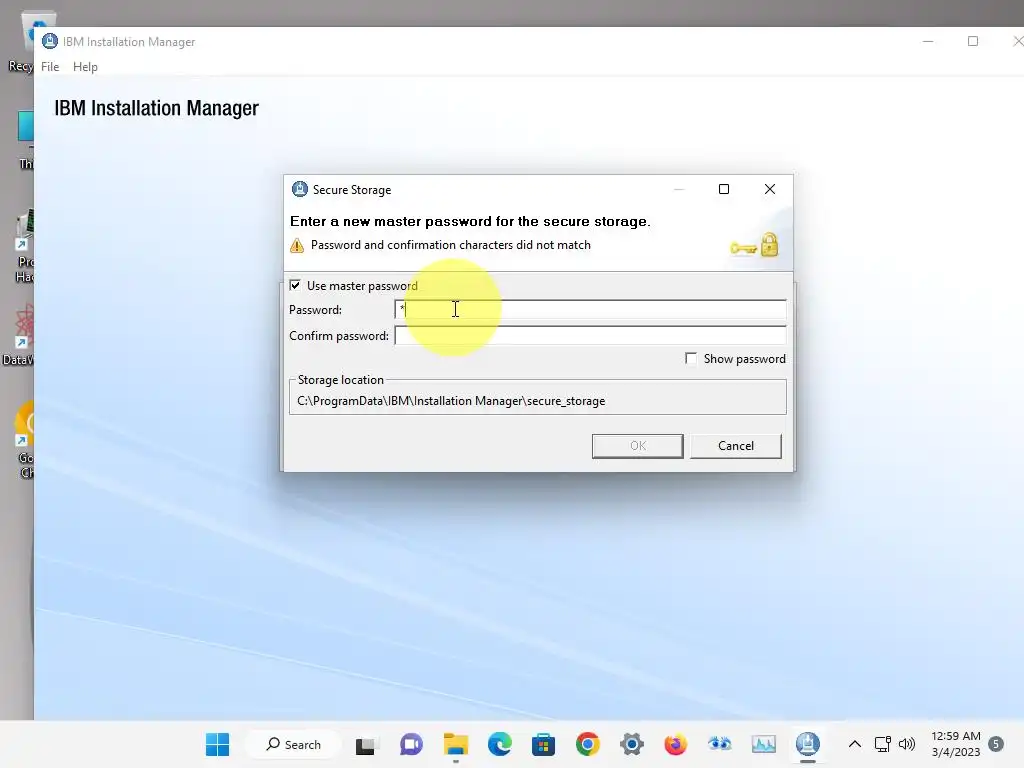The image size is (1024, 768).
Task: Click into the Password input field
Action: 590,310
